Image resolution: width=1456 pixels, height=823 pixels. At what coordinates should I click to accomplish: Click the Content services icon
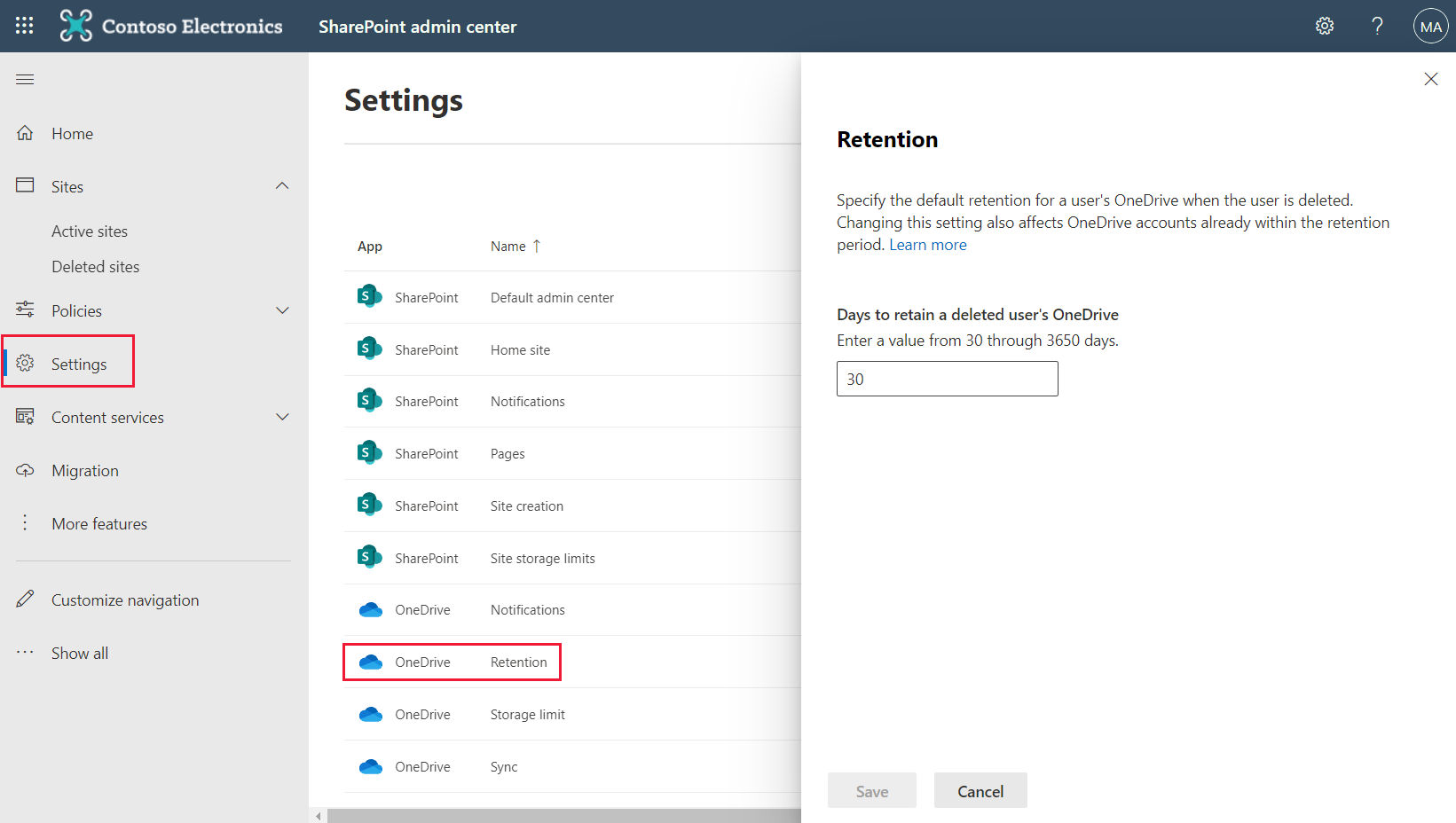25,416
